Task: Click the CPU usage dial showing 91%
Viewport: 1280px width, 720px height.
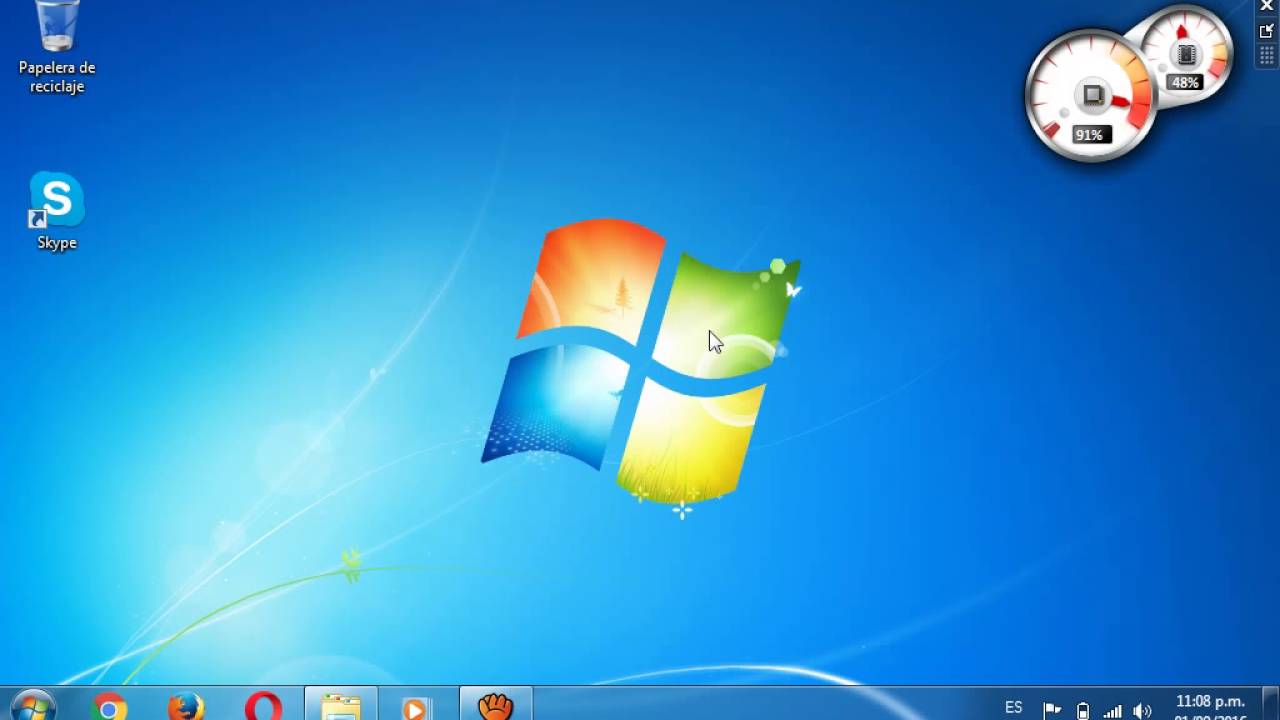Action: pos(1092,97)
